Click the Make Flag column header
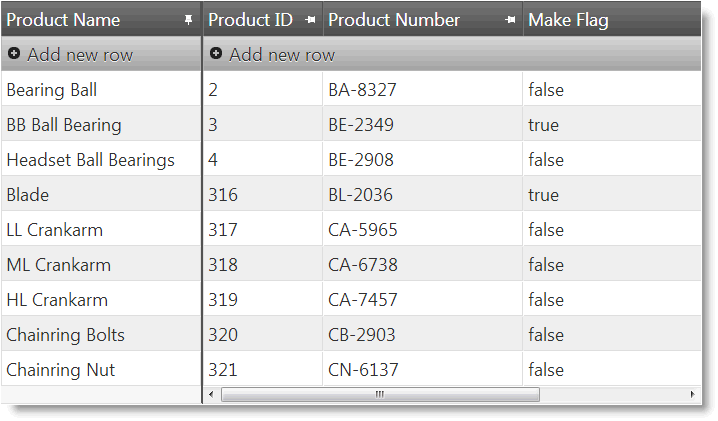The image size is (718, 421). tap(568, 20)
